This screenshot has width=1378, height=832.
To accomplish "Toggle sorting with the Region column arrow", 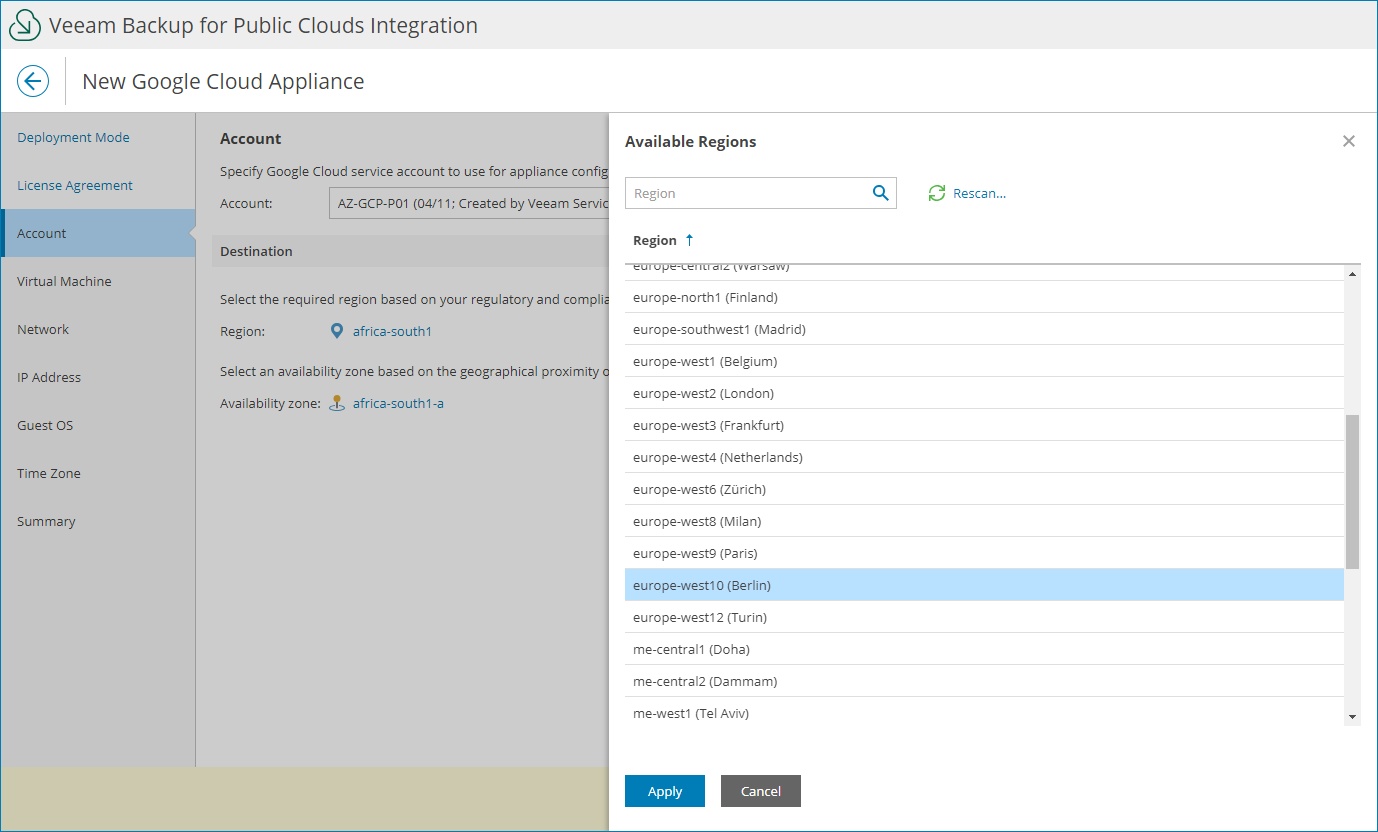I will [x=691, y=240].
